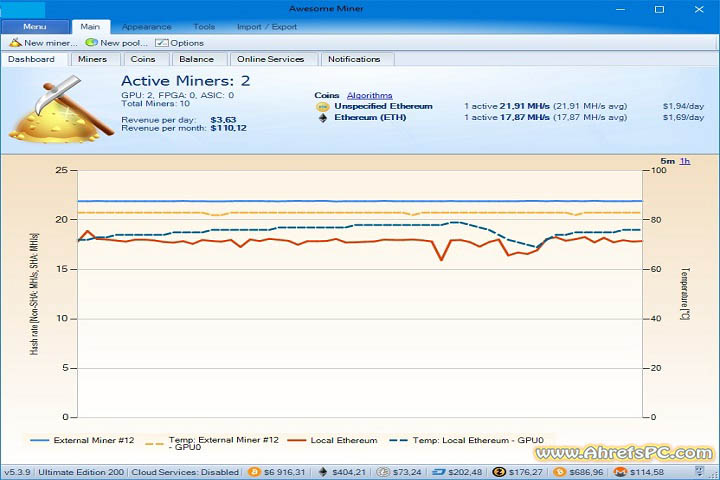Click the Ethereum (ETH) diamond icon
This screenshot has width=720, height=480.
pyautogui.click(x=323, y=118)
